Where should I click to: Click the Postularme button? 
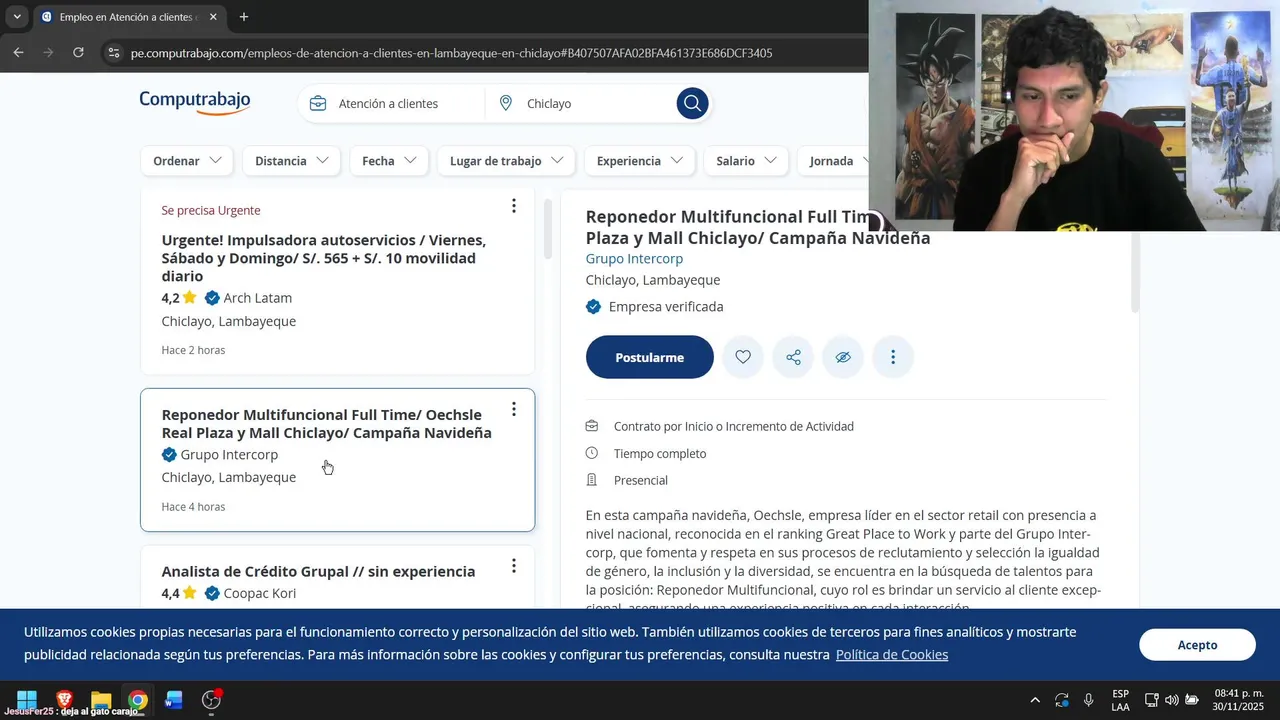[650, 357]
